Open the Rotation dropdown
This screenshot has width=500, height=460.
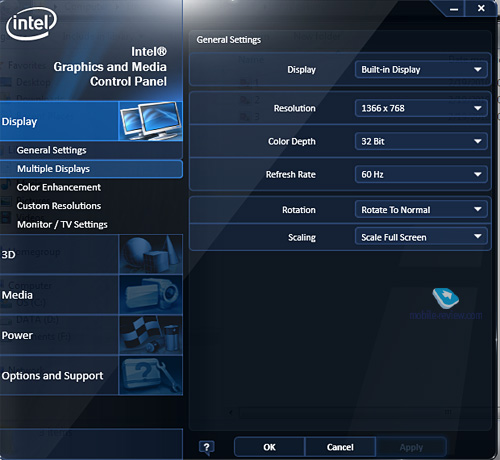(x=421, y=210)
